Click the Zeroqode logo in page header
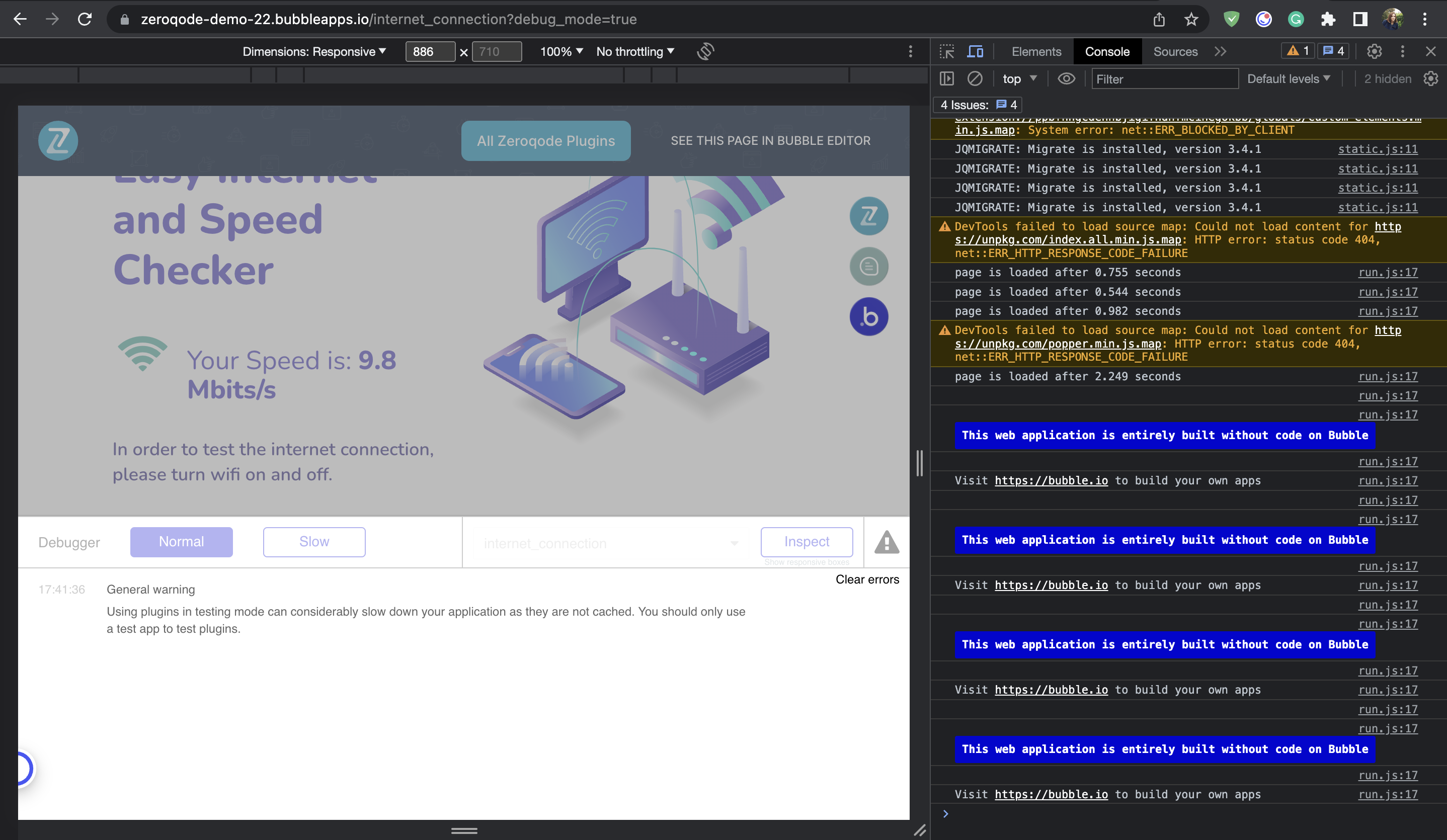The image size is (1447, 840). [57, 140]
